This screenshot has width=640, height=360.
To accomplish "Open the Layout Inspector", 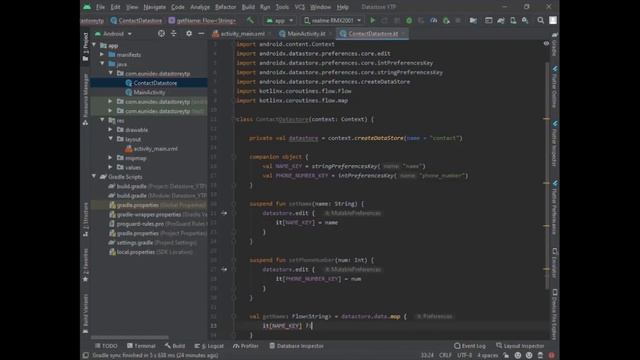I will pyautogui.click(x=520, y=346).
